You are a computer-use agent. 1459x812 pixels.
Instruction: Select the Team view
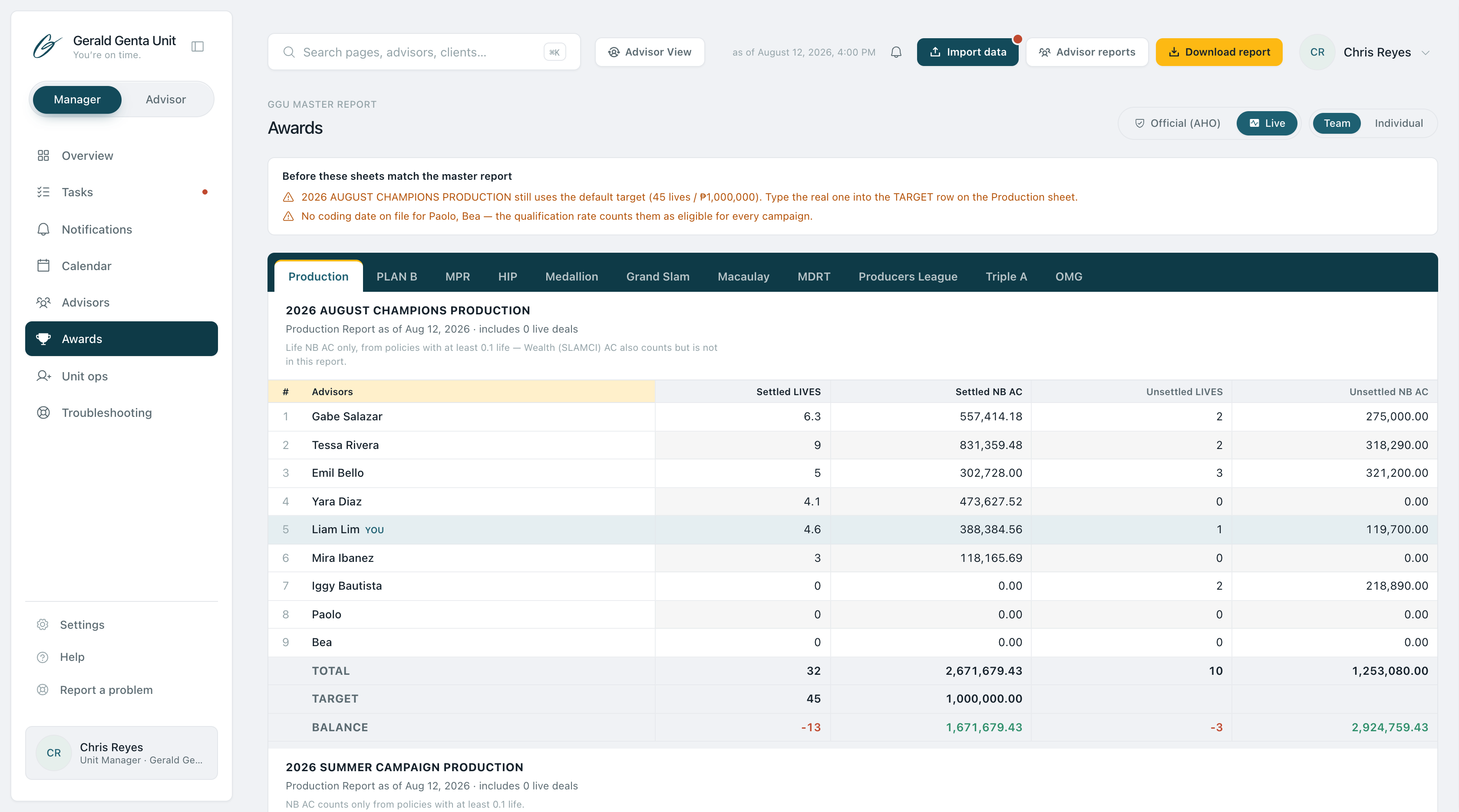pos(1337,123)
